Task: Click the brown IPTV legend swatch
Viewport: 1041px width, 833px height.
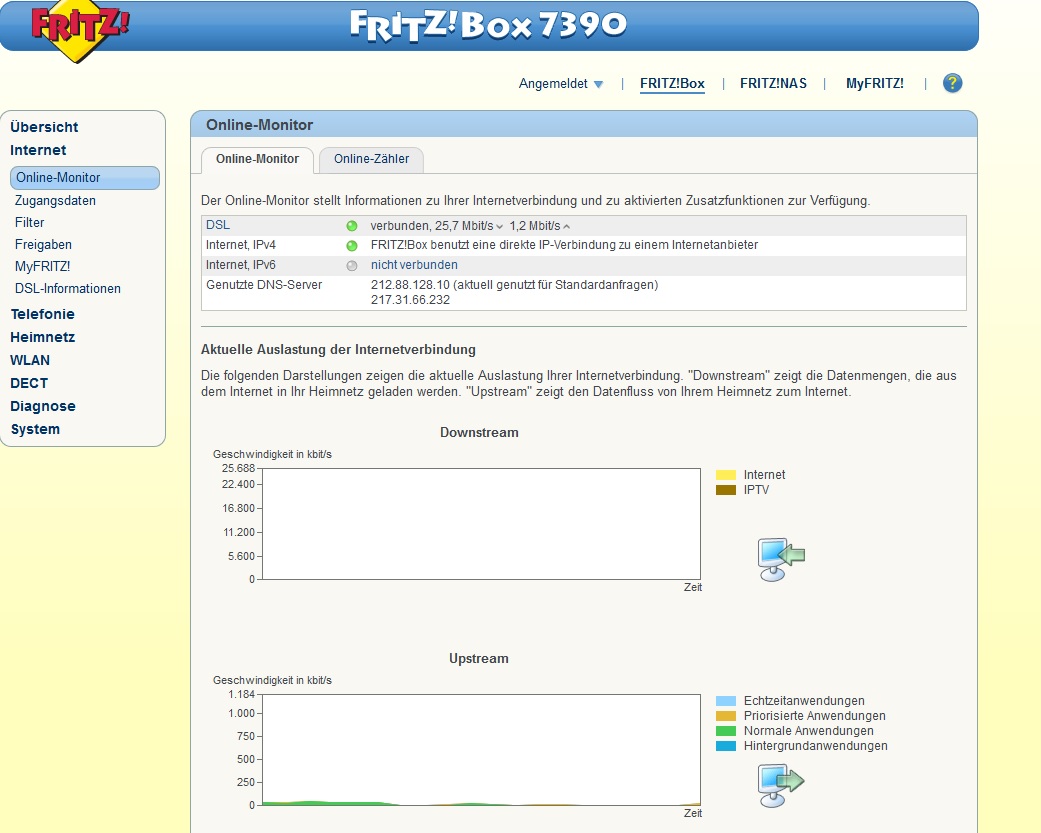Action: [x=726, y=490]
